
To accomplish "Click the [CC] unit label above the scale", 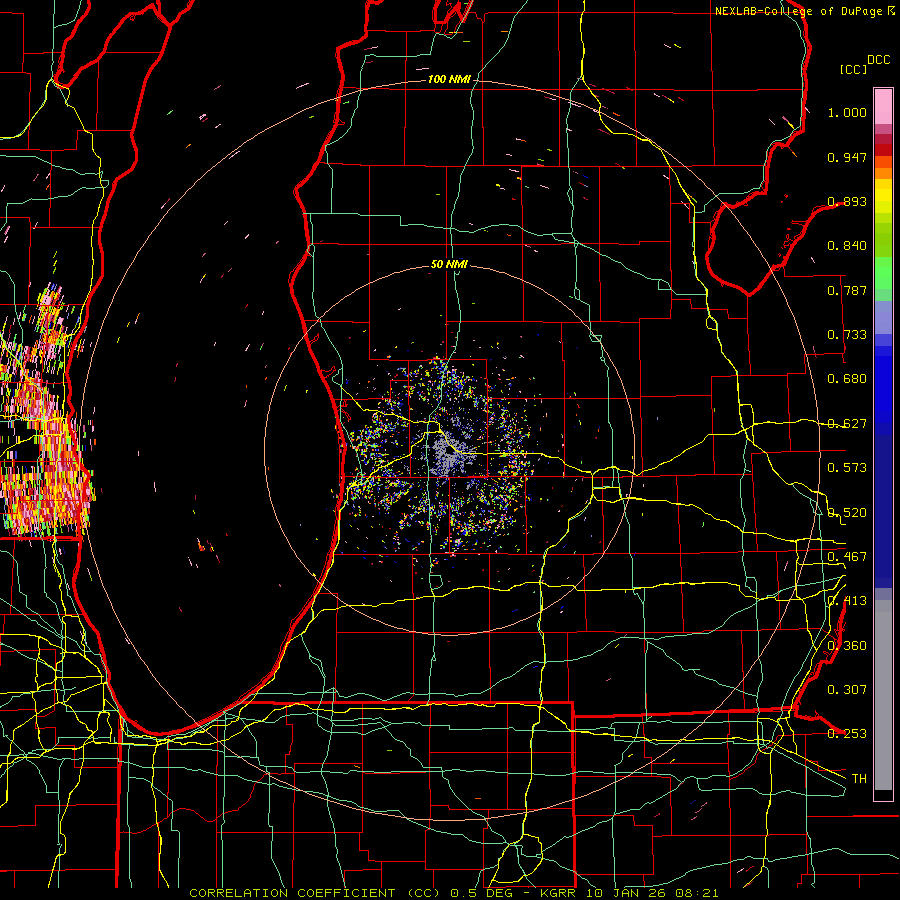I will 854,69.
